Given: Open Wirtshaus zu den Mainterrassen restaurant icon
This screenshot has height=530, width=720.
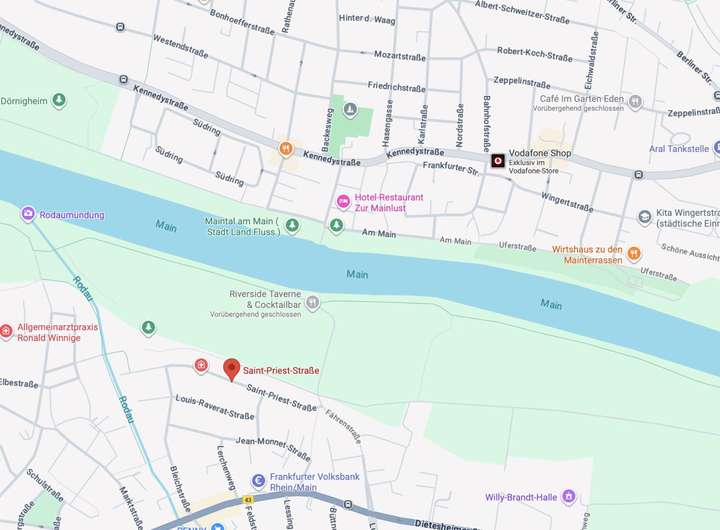Looking at the screenshot, I should (x=634, y=254).
